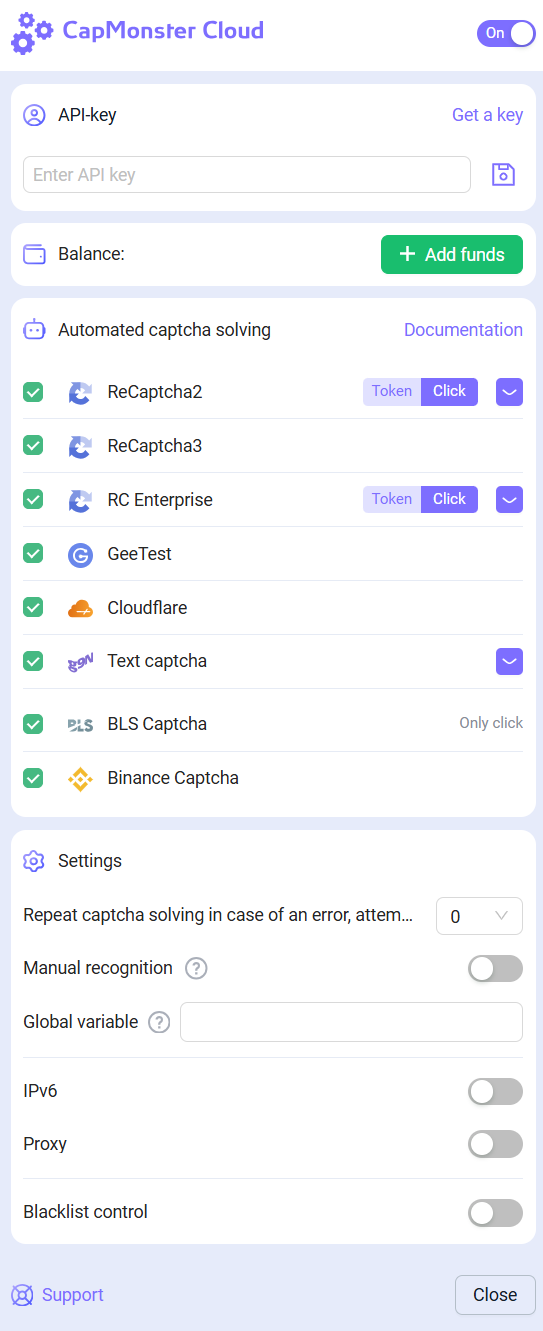
Task: Click the CapMonster Cloud gears logo
Action: [x=31, y=33]
